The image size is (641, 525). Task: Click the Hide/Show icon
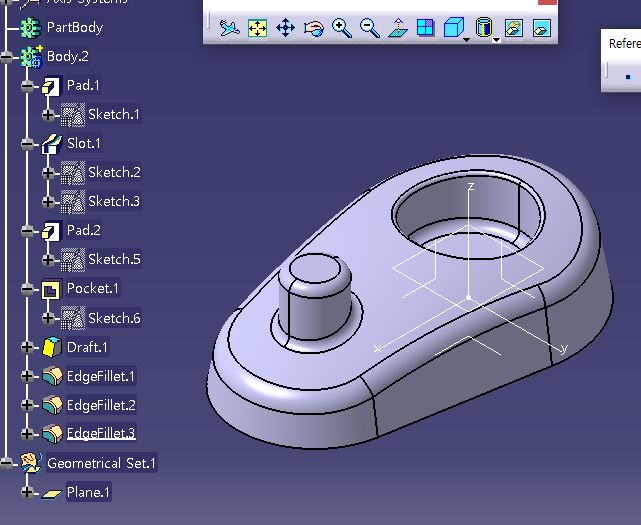[x=514, y=28]
